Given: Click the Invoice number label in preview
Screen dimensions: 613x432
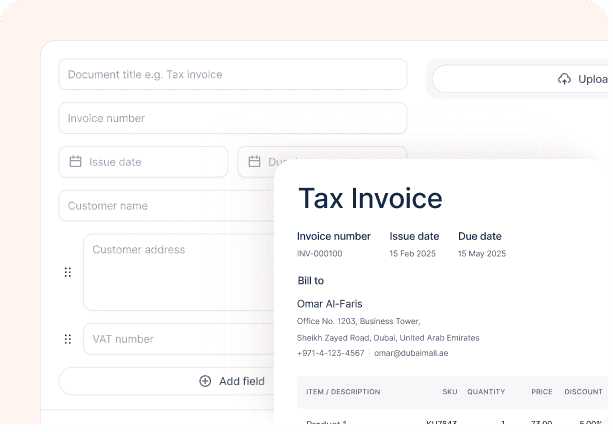Looking at the screenshot, I should pyautogui.click(x=334, y=236).
